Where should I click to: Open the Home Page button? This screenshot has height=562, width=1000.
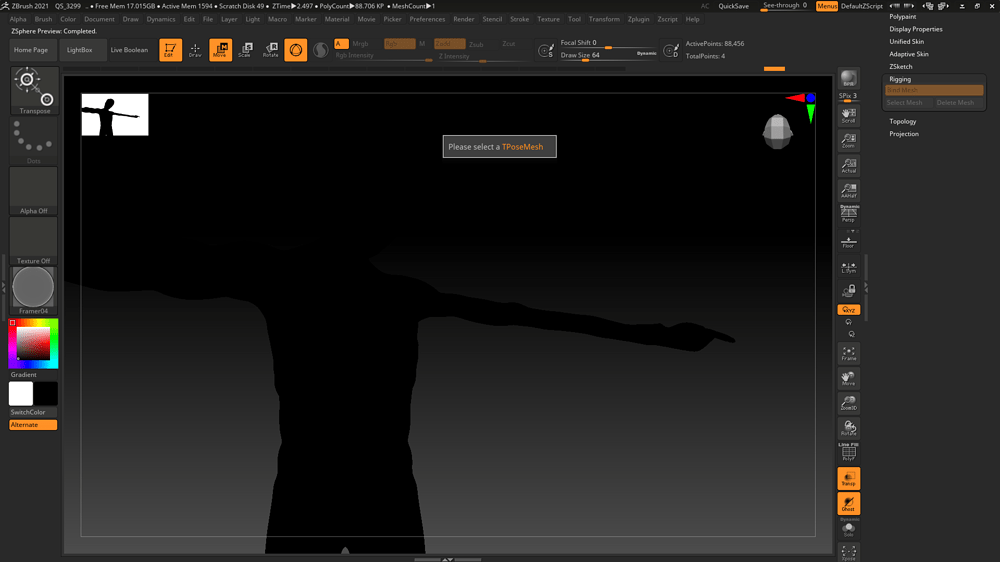(31, 50)
